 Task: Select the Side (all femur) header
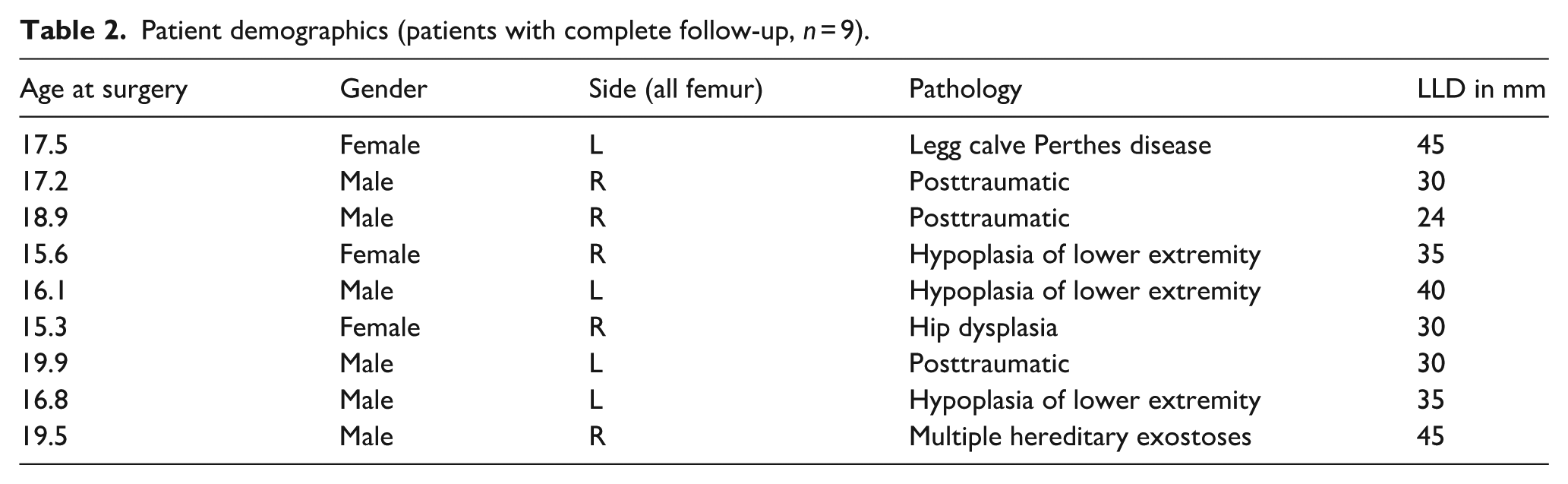[x=675, y=90]
